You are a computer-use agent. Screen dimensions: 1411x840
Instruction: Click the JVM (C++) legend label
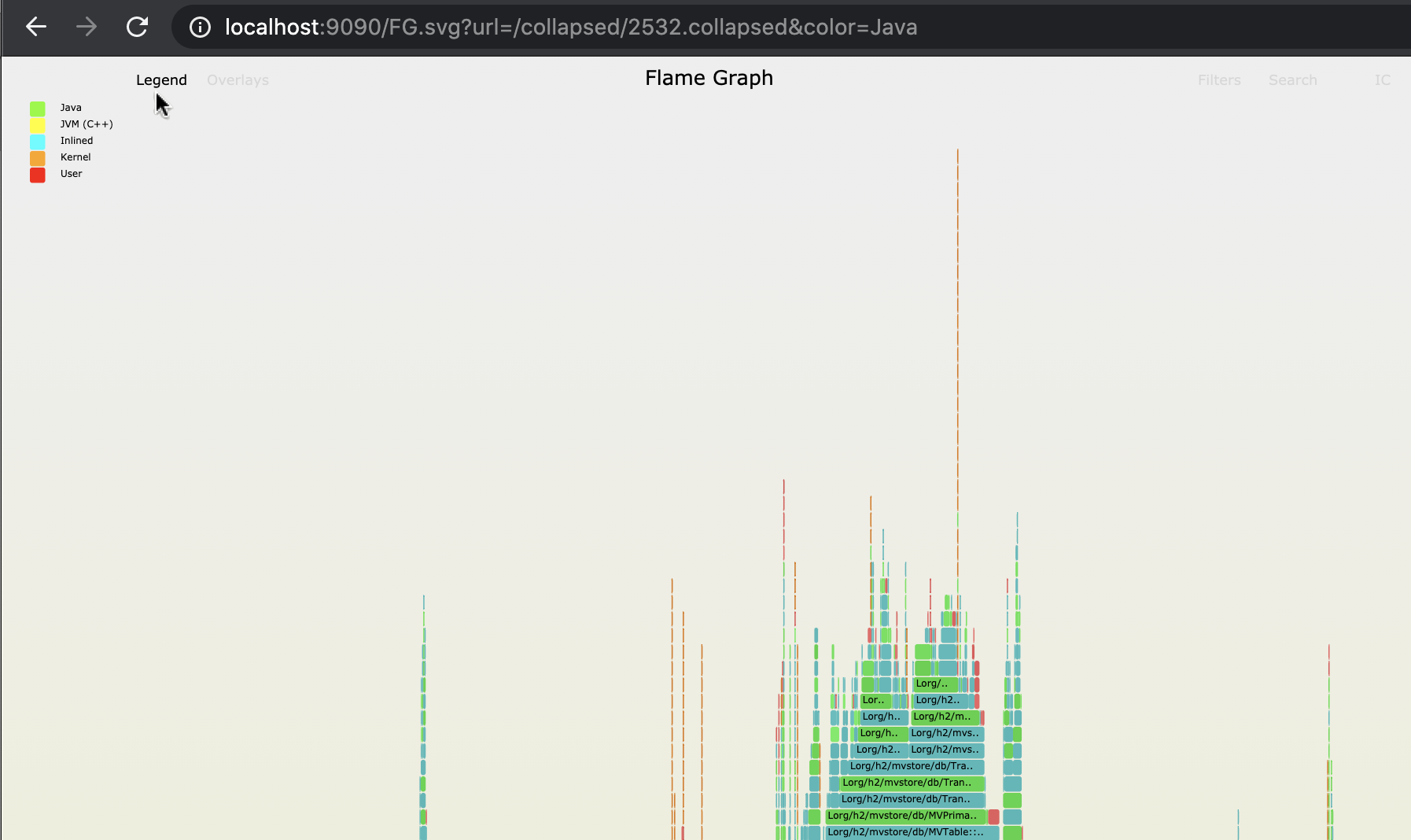coord(87,124)
